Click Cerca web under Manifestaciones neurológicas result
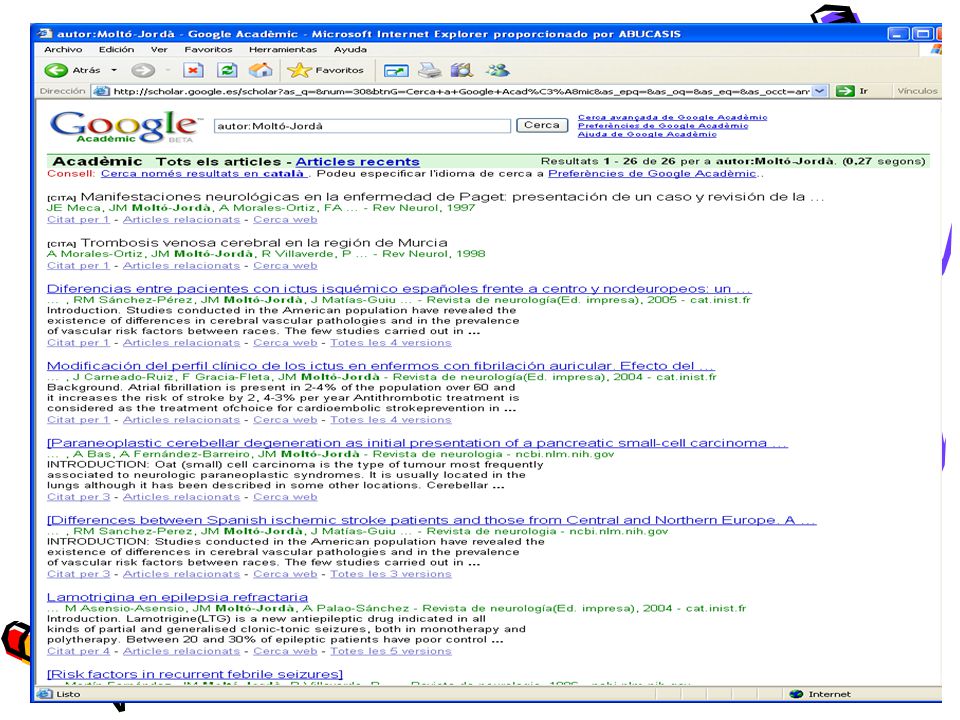This screenshot has width=960, height=720. [x=285, y=219]
